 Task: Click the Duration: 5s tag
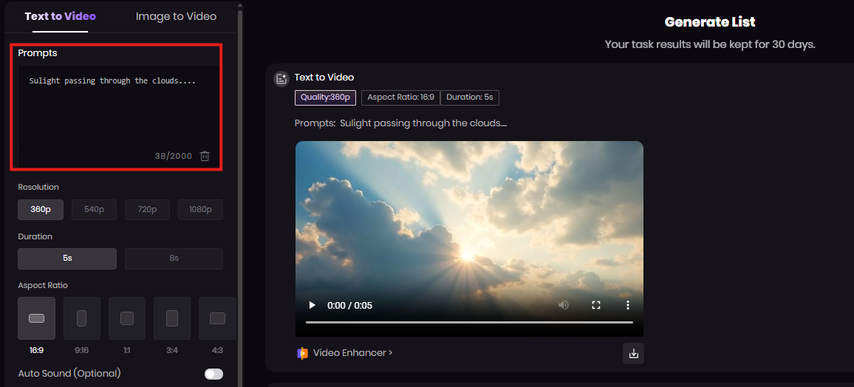coord(469,97)
